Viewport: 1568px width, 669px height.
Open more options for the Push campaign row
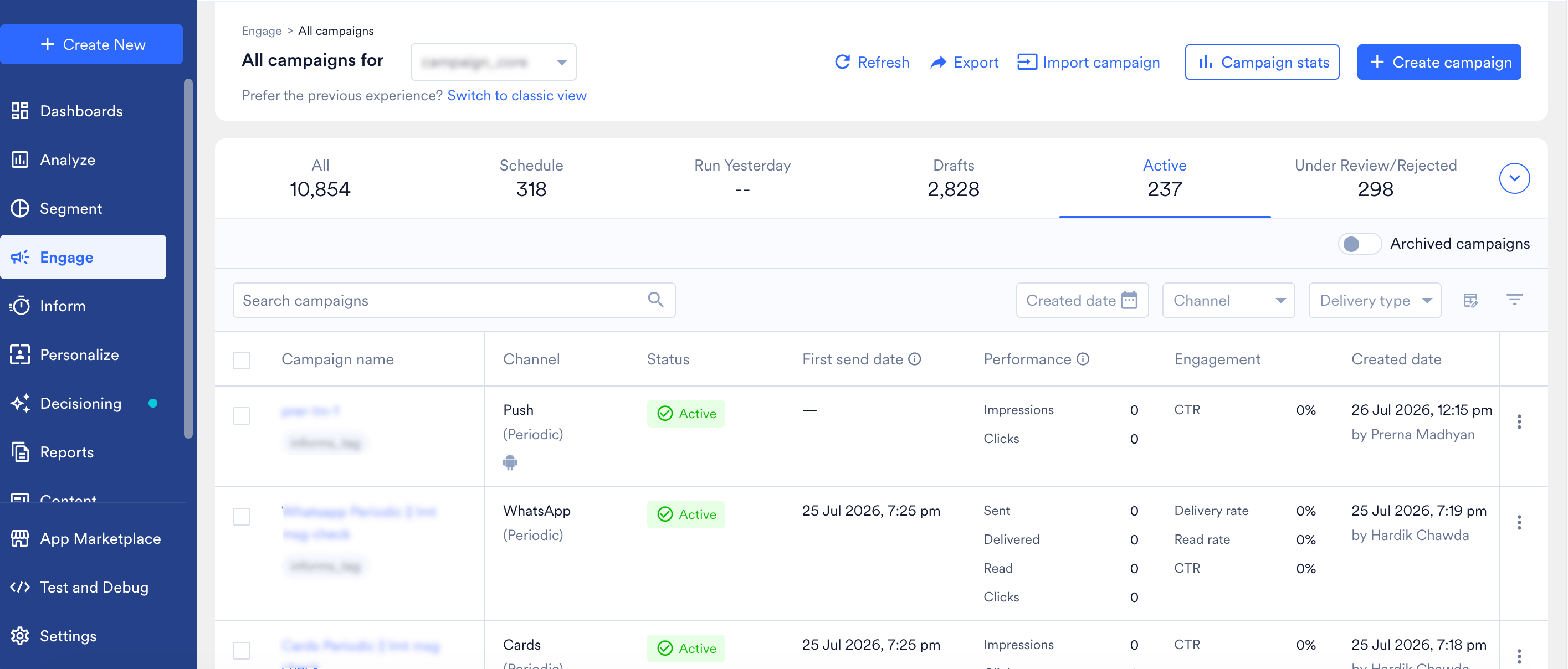coord(1519,421)
